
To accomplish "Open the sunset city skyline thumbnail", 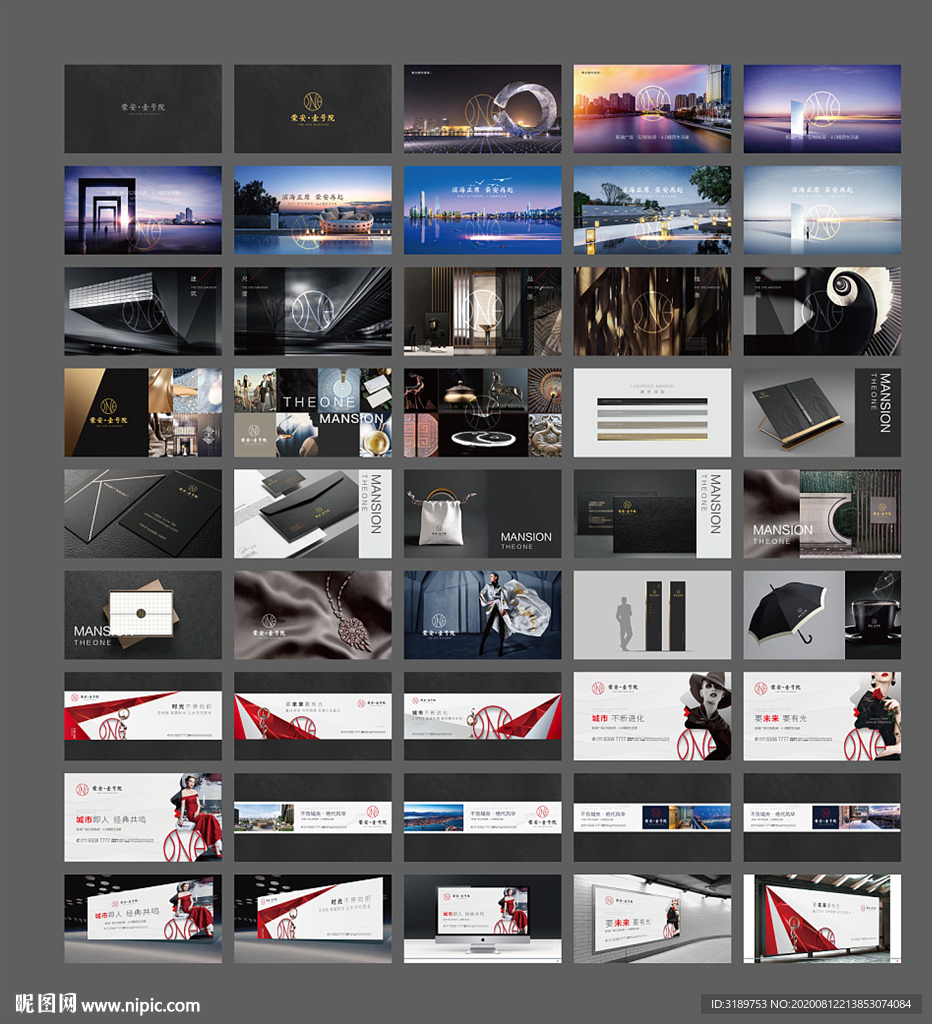I will [x=652, y=109].
